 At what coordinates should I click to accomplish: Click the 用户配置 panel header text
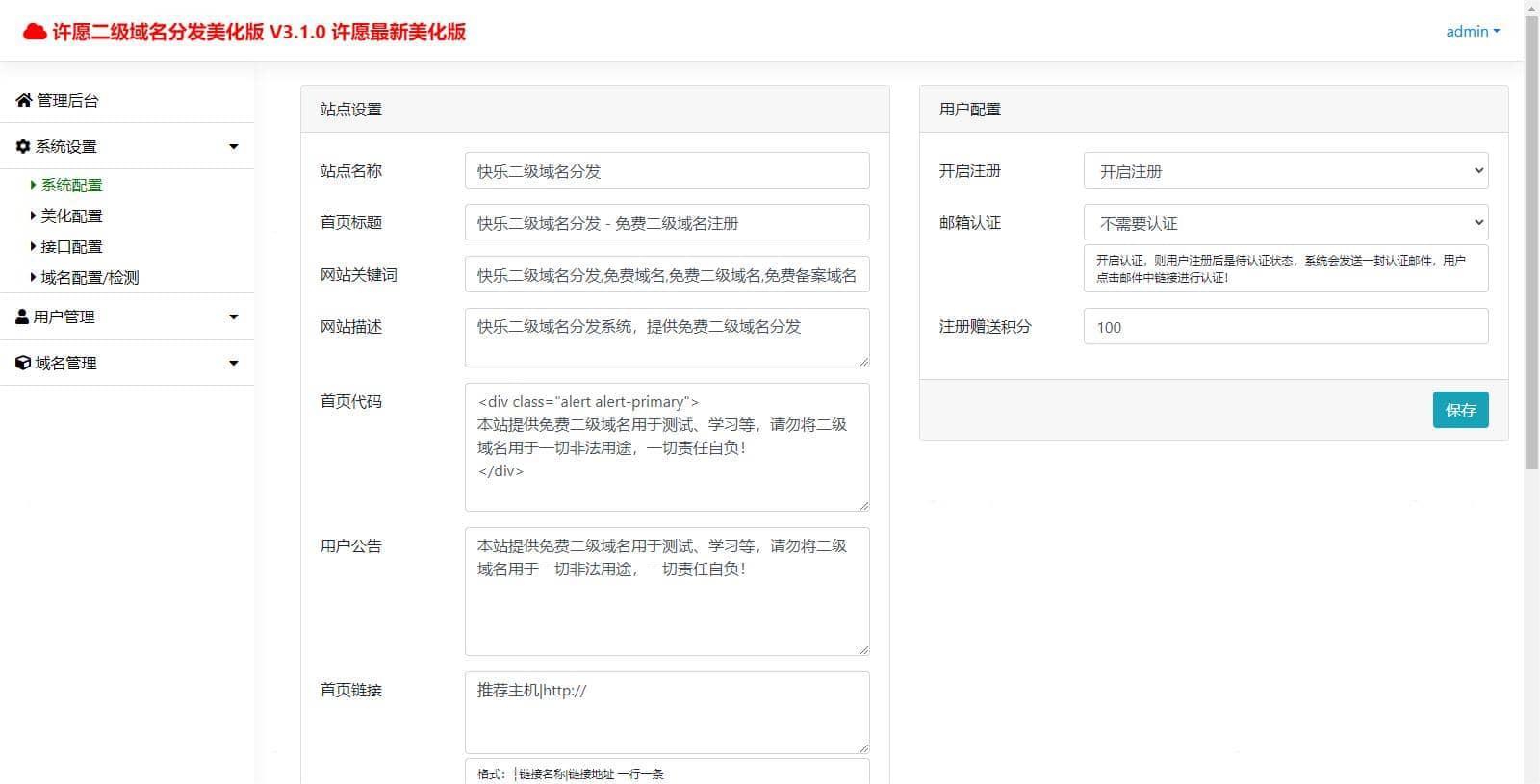(x=970, y=110)
